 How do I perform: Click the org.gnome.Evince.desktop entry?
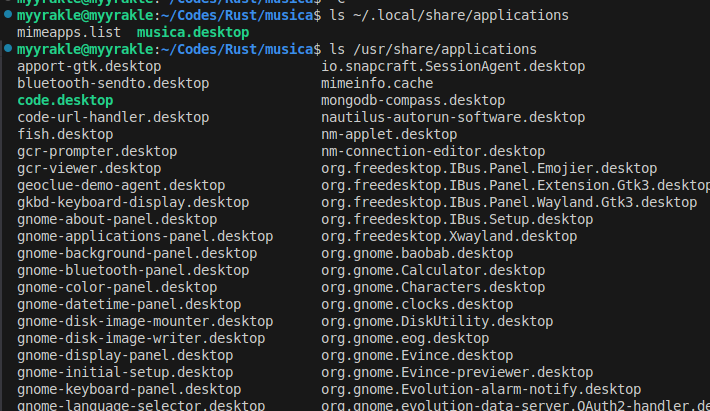click(x=417, y=355)
